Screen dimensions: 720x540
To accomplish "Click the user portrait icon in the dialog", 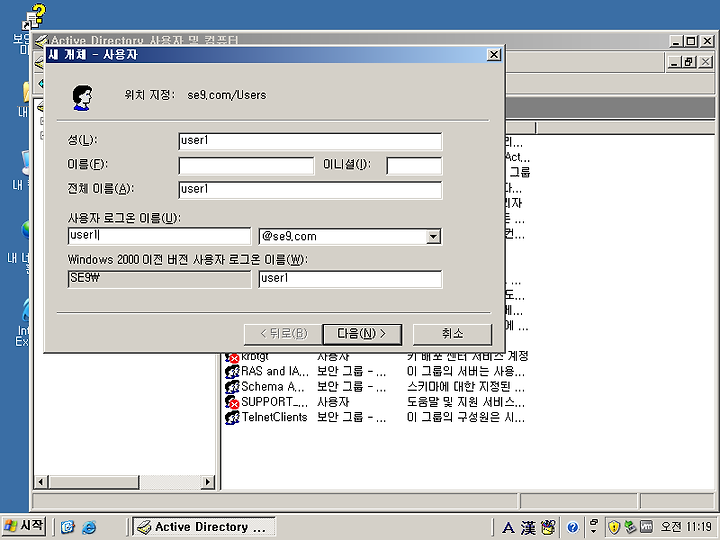I will coord(83,97).
